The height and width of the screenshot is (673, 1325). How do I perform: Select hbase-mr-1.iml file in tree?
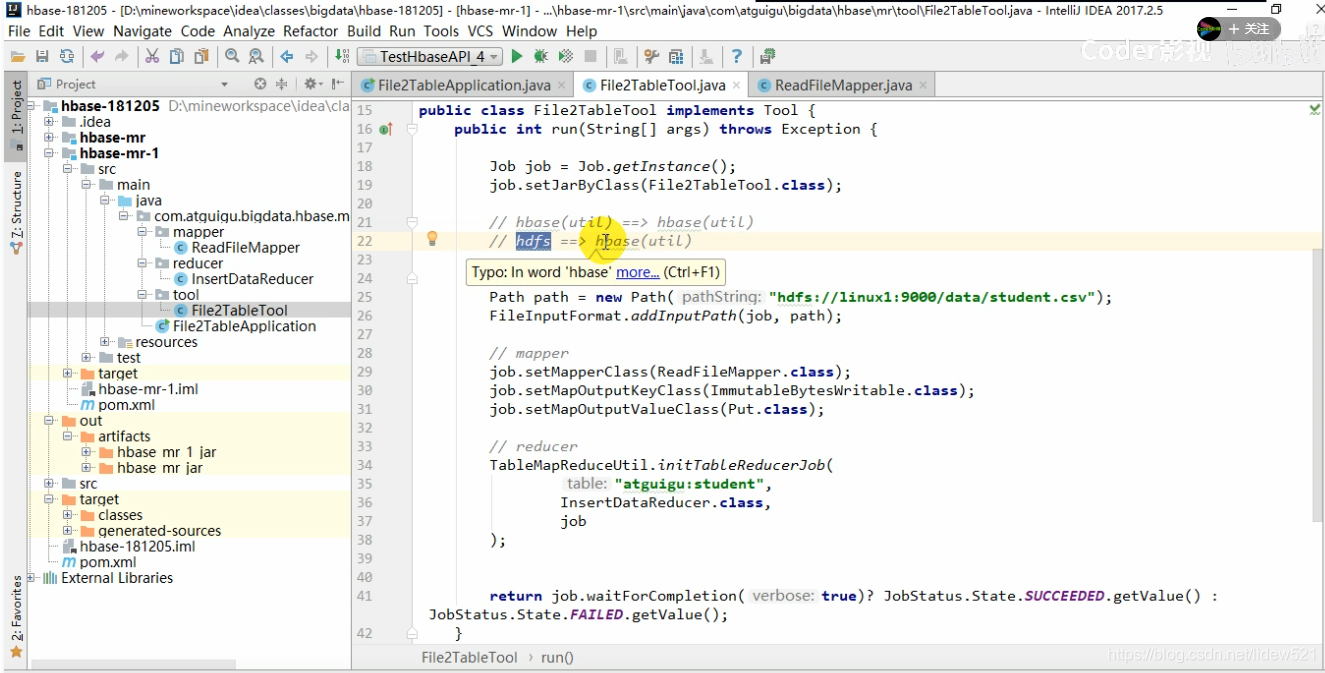click(148, 389)
